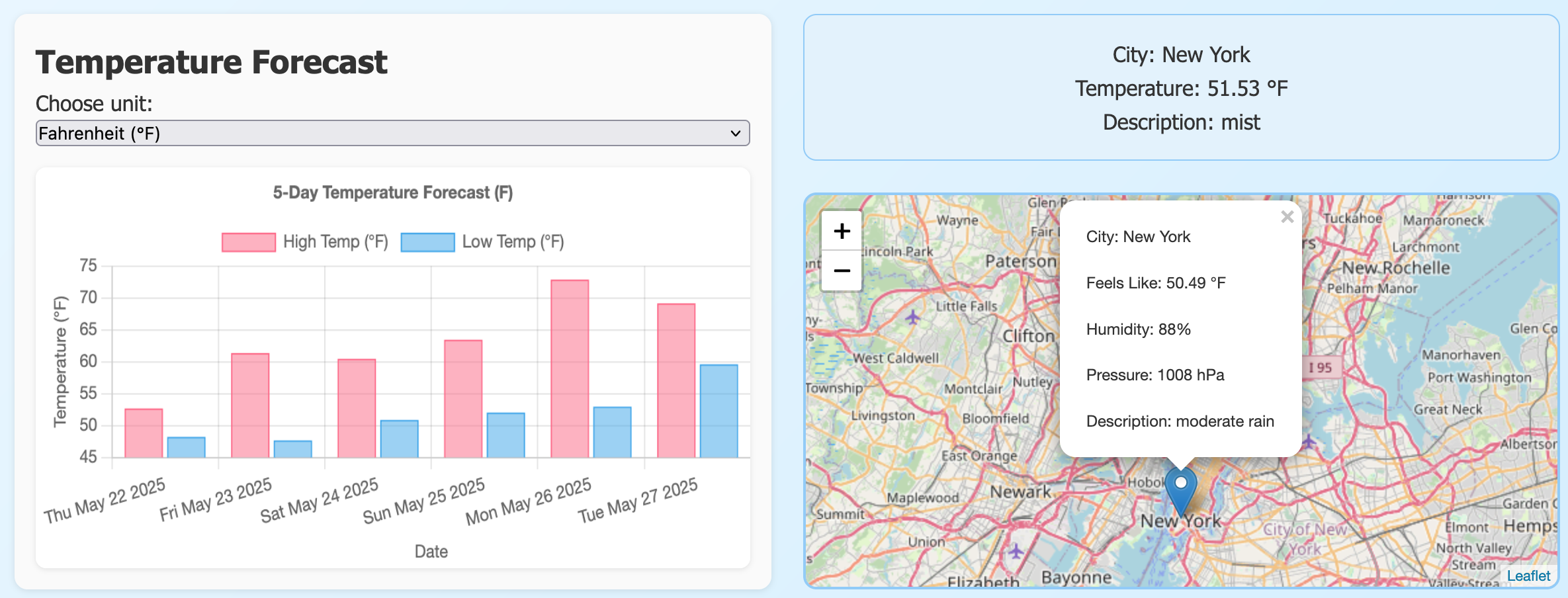Zoom out on the map
Screen dimensions: 1568x598
pos(842,271)
